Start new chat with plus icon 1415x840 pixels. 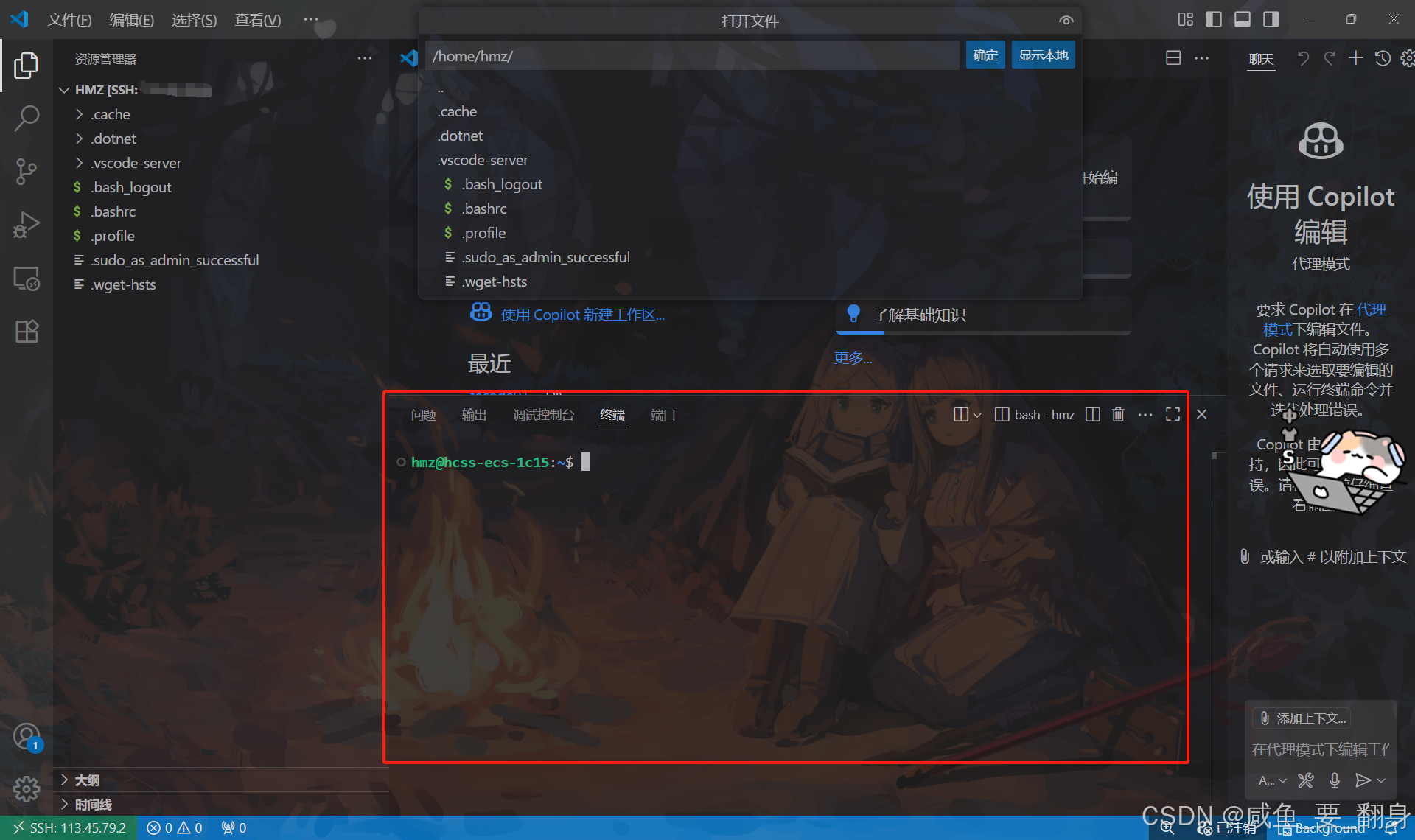[x=1356, y=58]
